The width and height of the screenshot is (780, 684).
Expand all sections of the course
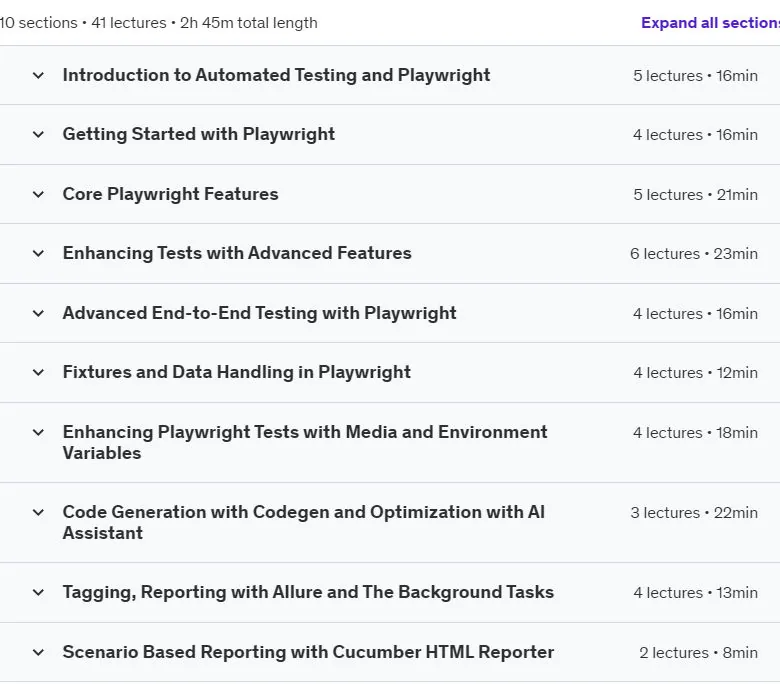[710, 23]
